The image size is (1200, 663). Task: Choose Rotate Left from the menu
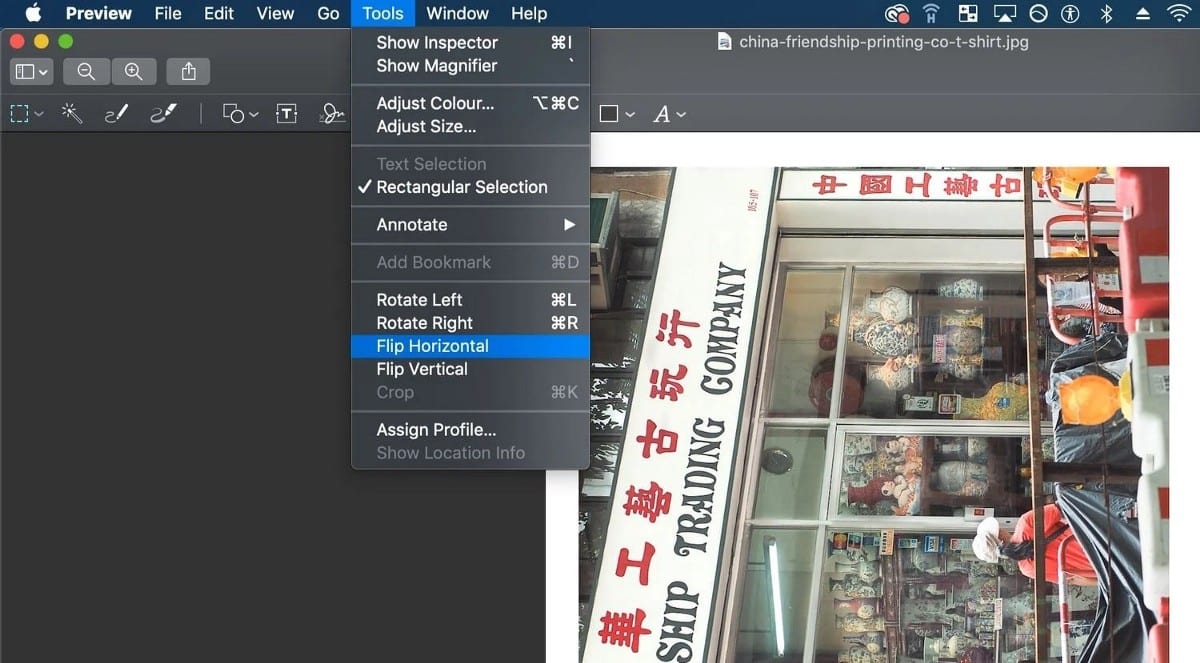(470, 300)
